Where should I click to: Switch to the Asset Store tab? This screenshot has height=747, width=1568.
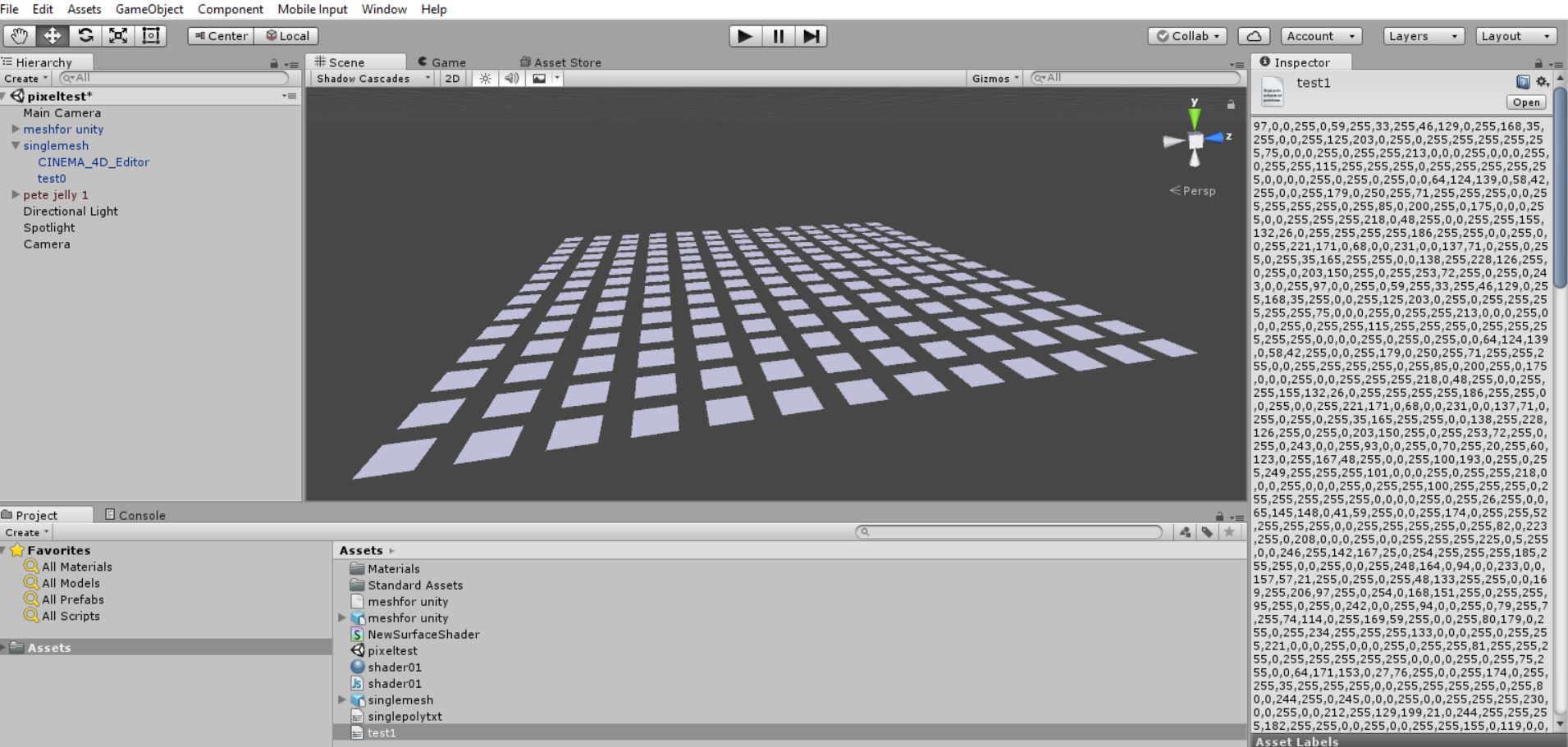[x=561, y=62]
